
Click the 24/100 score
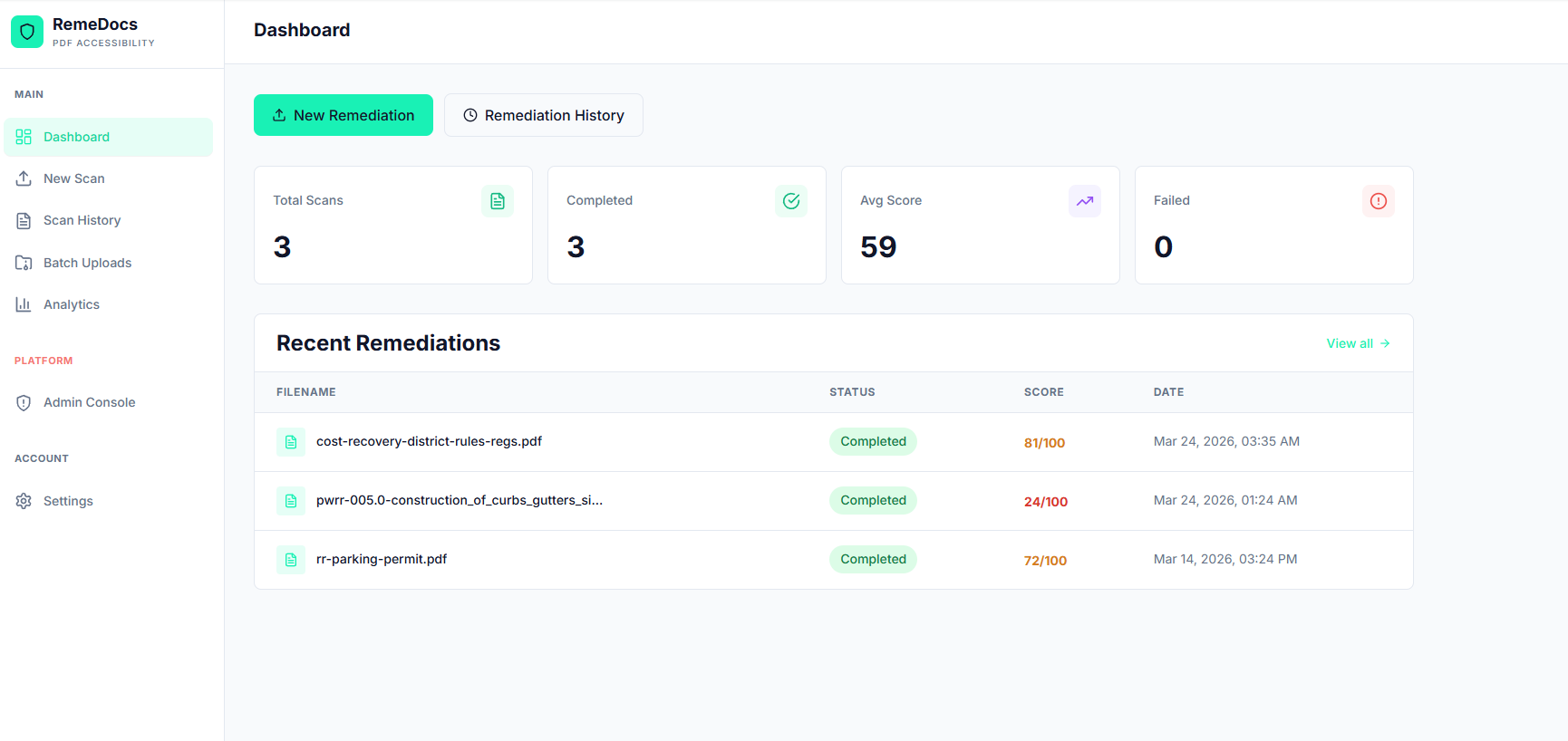click(1046, 502)
